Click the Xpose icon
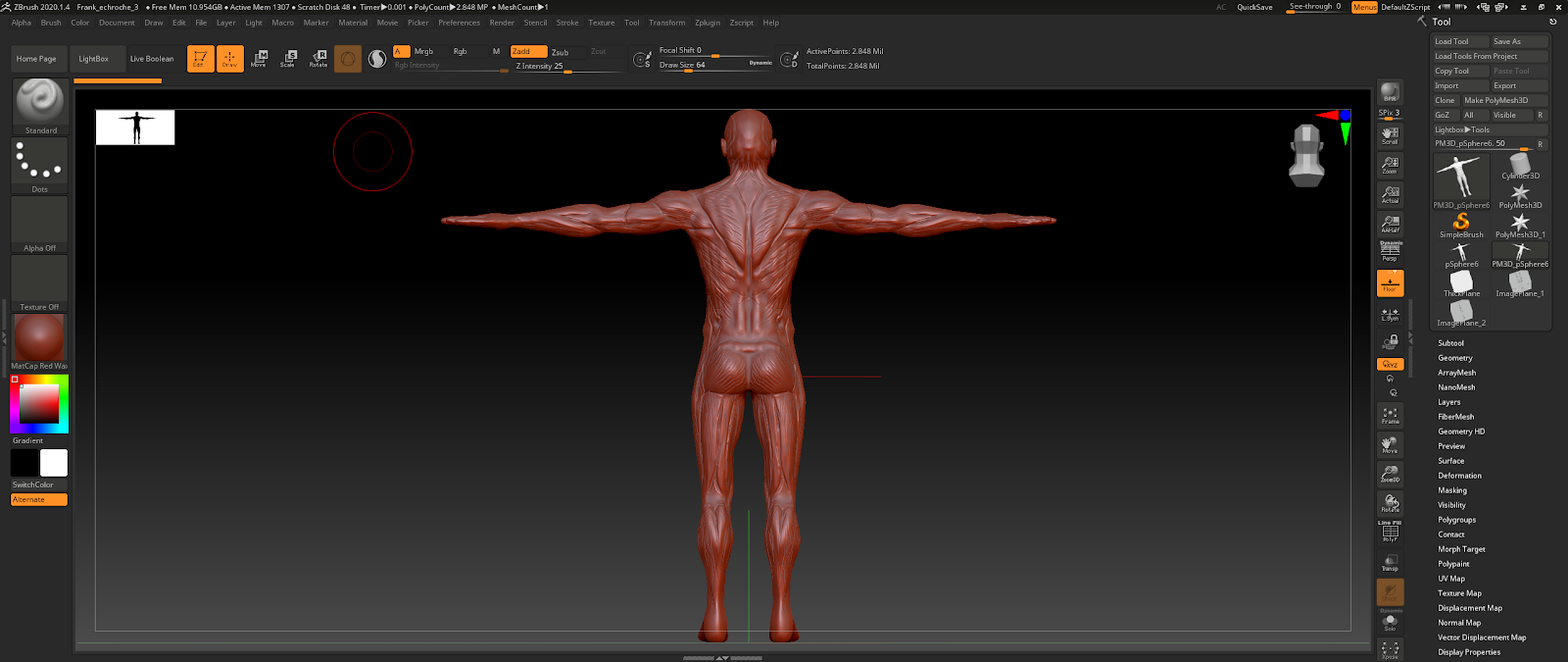 1390,649
